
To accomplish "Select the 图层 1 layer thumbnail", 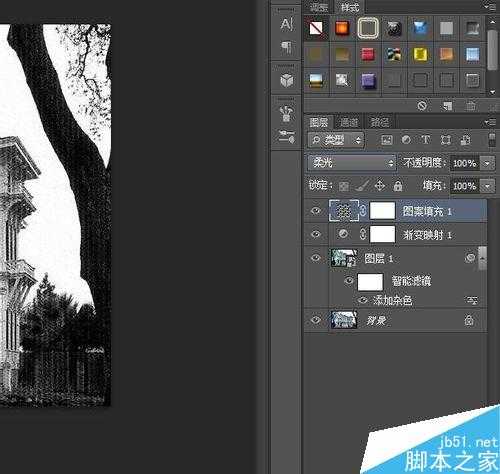I will click(344, 258).
